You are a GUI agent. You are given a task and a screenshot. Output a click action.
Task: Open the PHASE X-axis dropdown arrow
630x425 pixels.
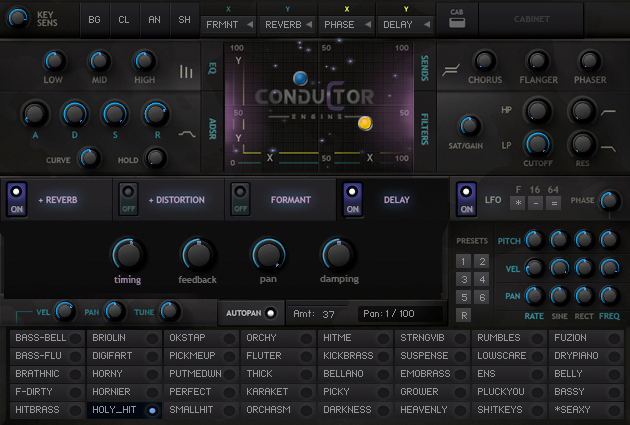pyautogui.click(x=368, y=25)
